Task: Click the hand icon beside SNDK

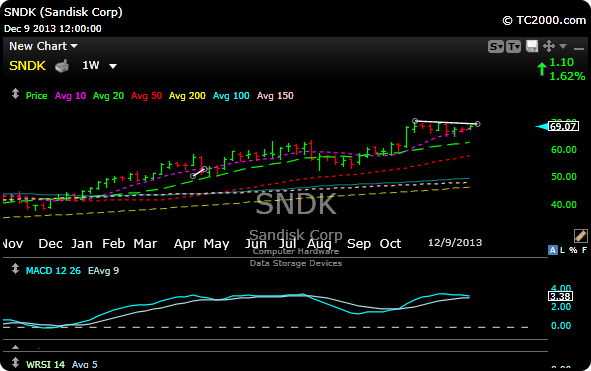Action: pyautogui.click(x=62, y=66)
